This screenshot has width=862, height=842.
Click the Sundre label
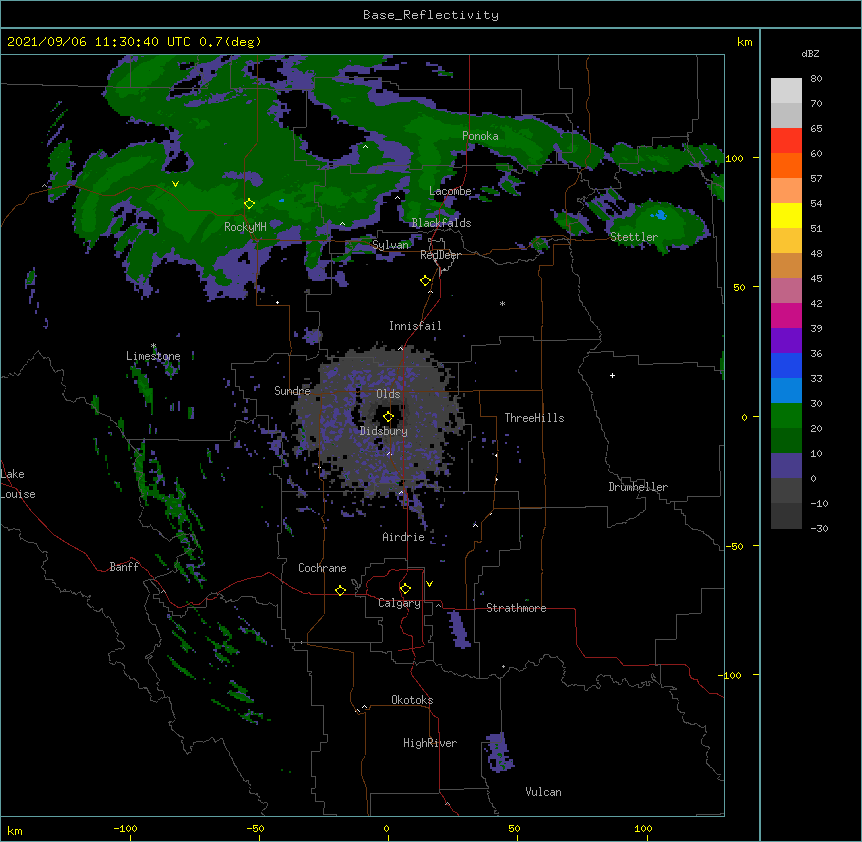292,391
